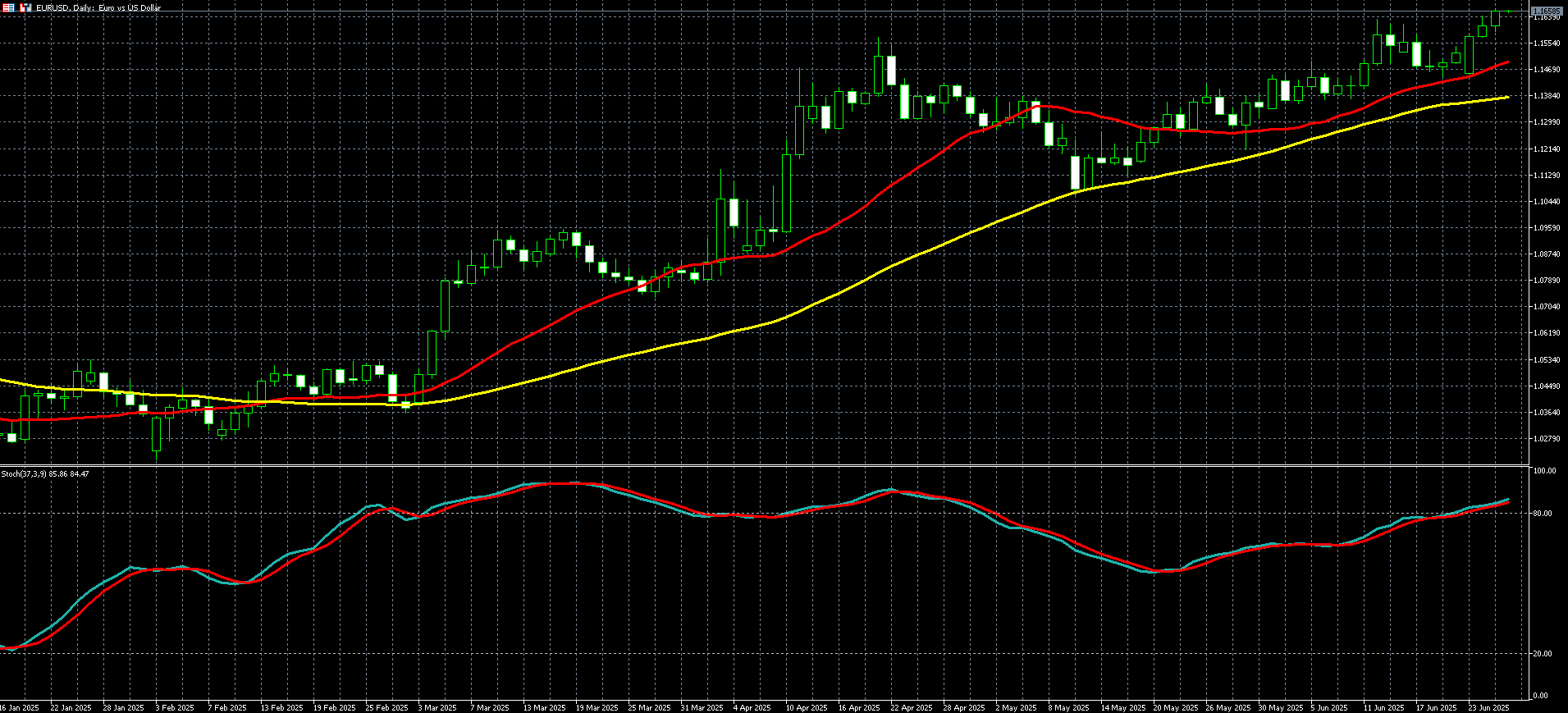Click the 1.10440 price axis label
The image size is (1568, 713).
[1546, 202]
